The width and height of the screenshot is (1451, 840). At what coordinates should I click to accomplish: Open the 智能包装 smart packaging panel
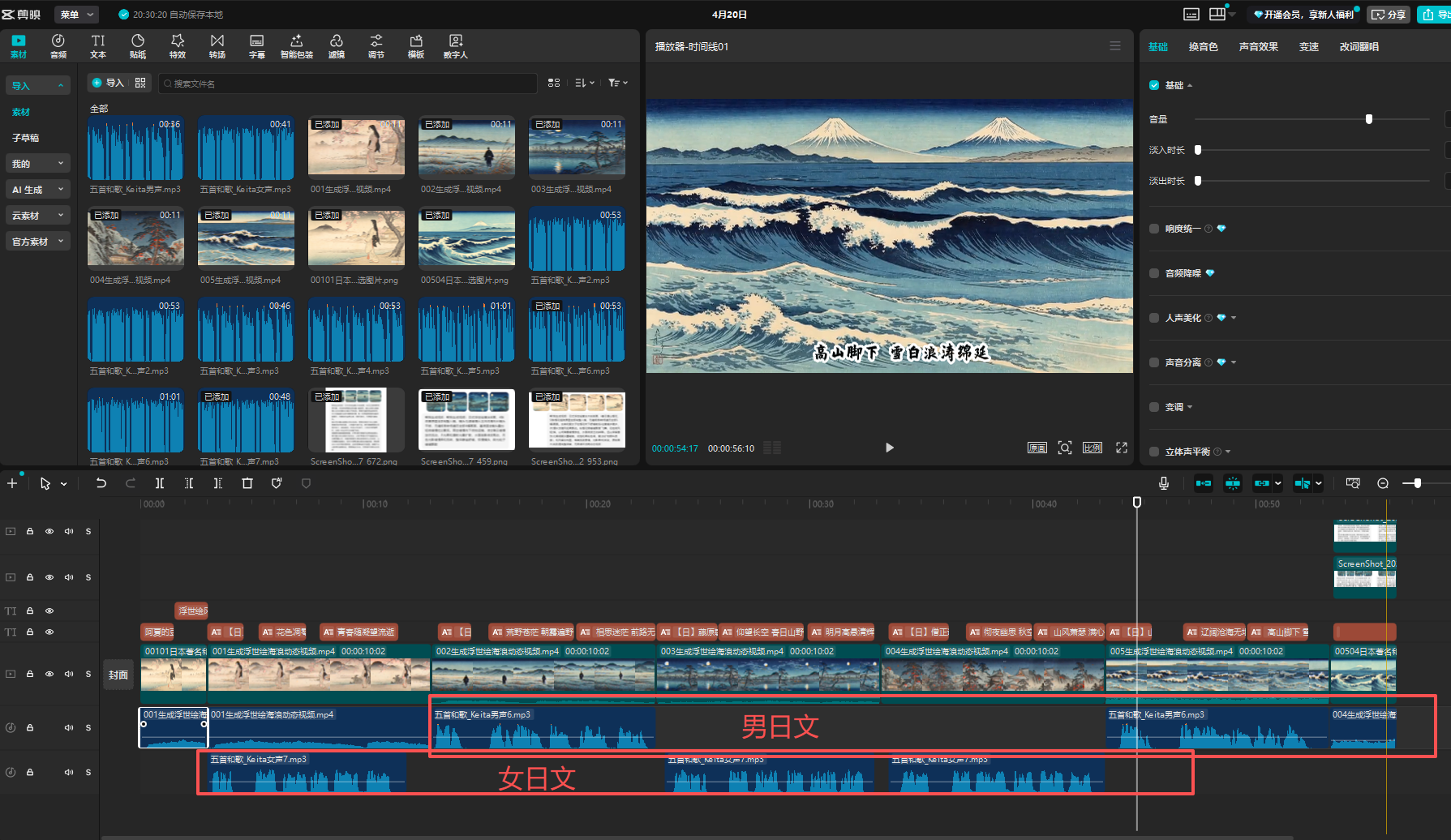point(297,45)
